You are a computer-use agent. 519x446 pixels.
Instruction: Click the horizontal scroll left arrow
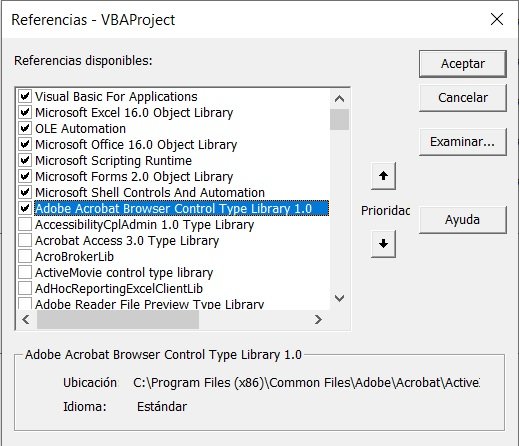click(x=26, y=320)
